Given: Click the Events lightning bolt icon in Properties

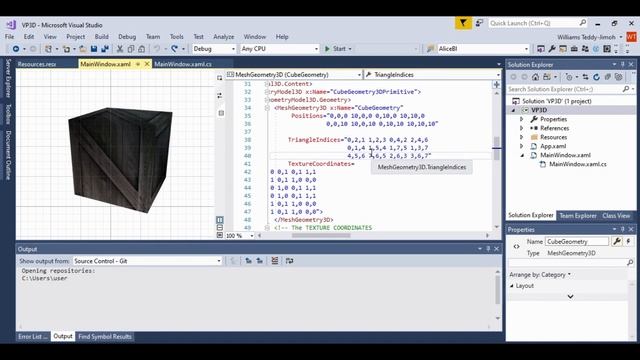Looking at the screenshot, I should tap(629, 242).
